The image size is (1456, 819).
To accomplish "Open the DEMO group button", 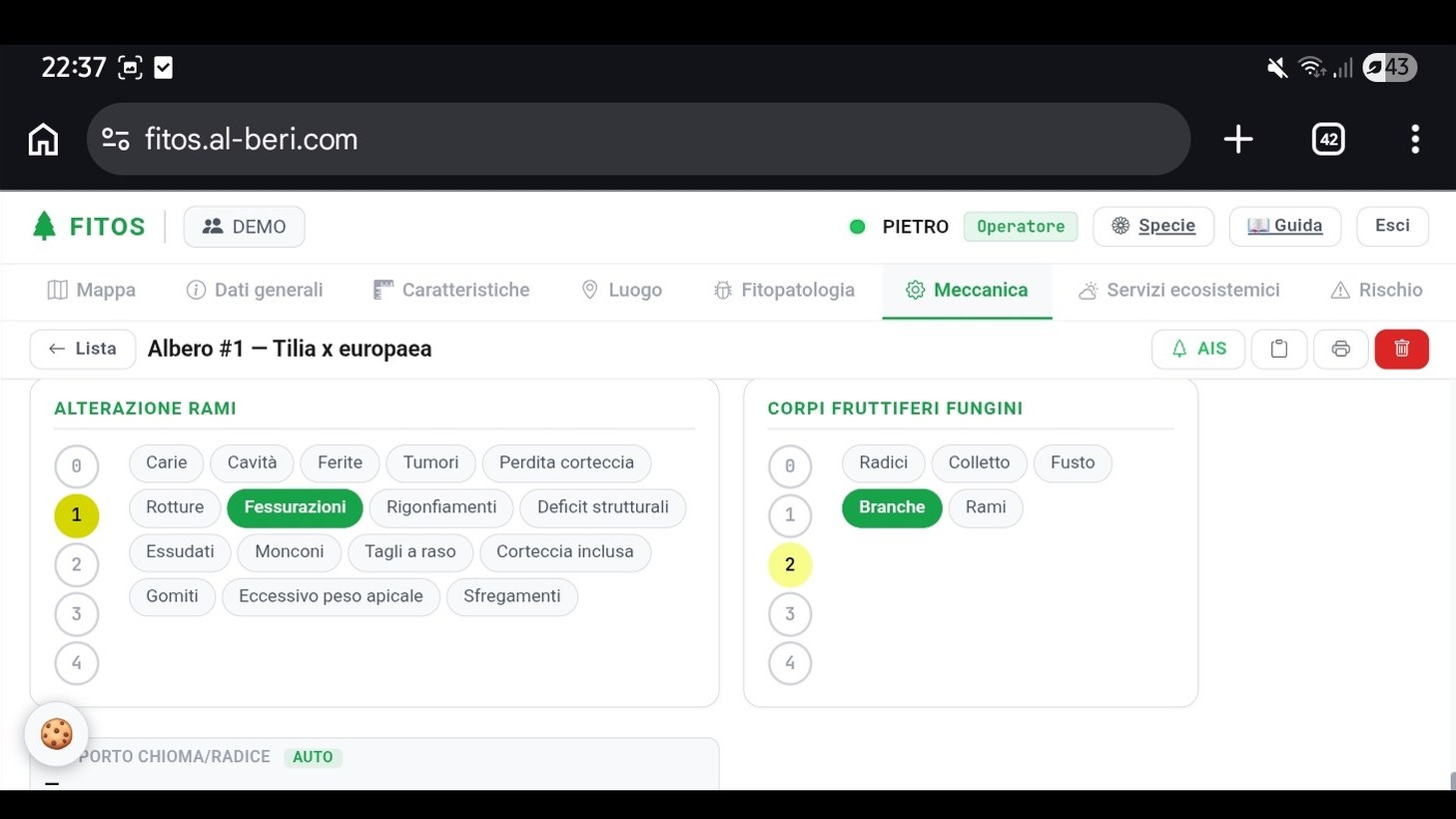I will click(x=245, y=227).
